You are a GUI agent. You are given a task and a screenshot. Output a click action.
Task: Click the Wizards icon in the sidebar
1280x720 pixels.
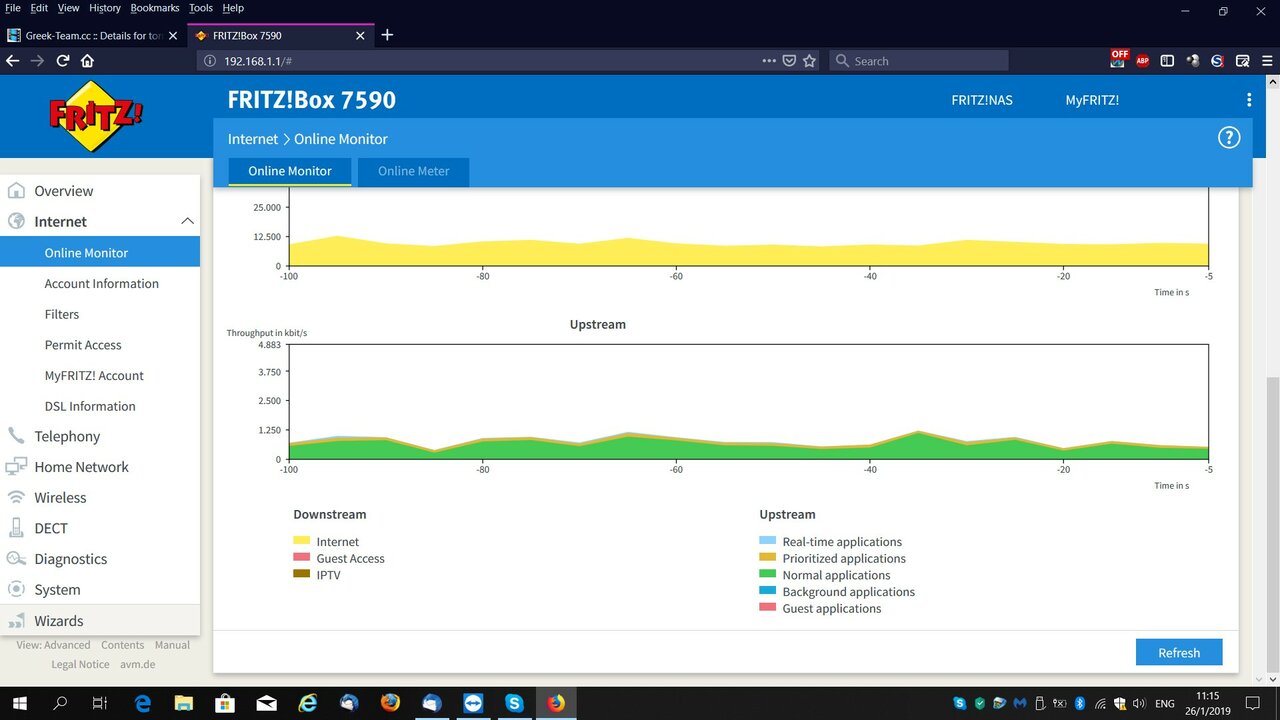pos(16,621)
